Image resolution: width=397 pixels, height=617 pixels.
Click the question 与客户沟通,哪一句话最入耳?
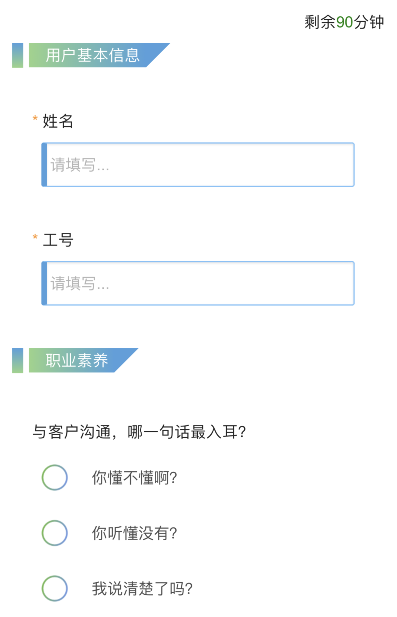pos(139,432)
